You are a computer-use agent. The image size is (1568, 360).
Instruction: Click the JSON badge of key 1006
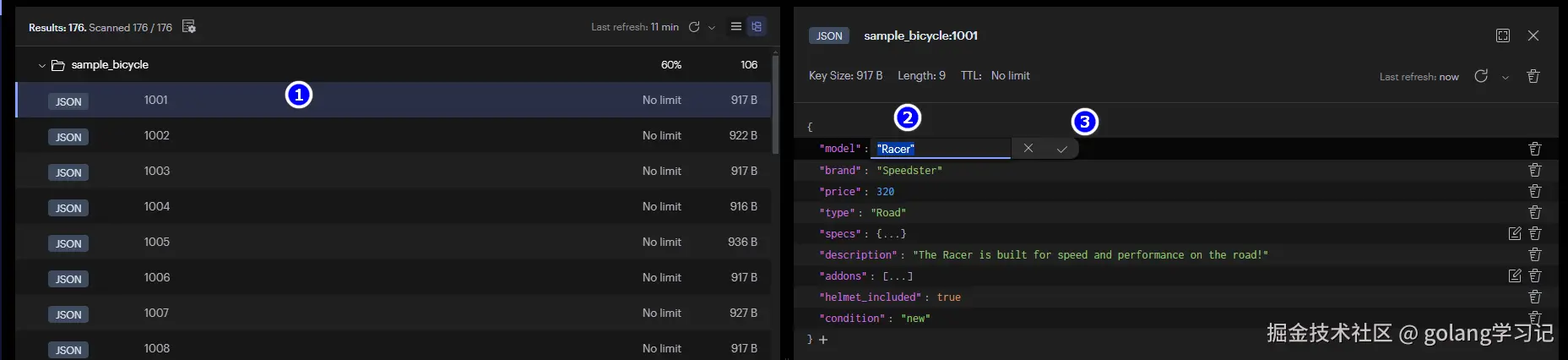68,279
